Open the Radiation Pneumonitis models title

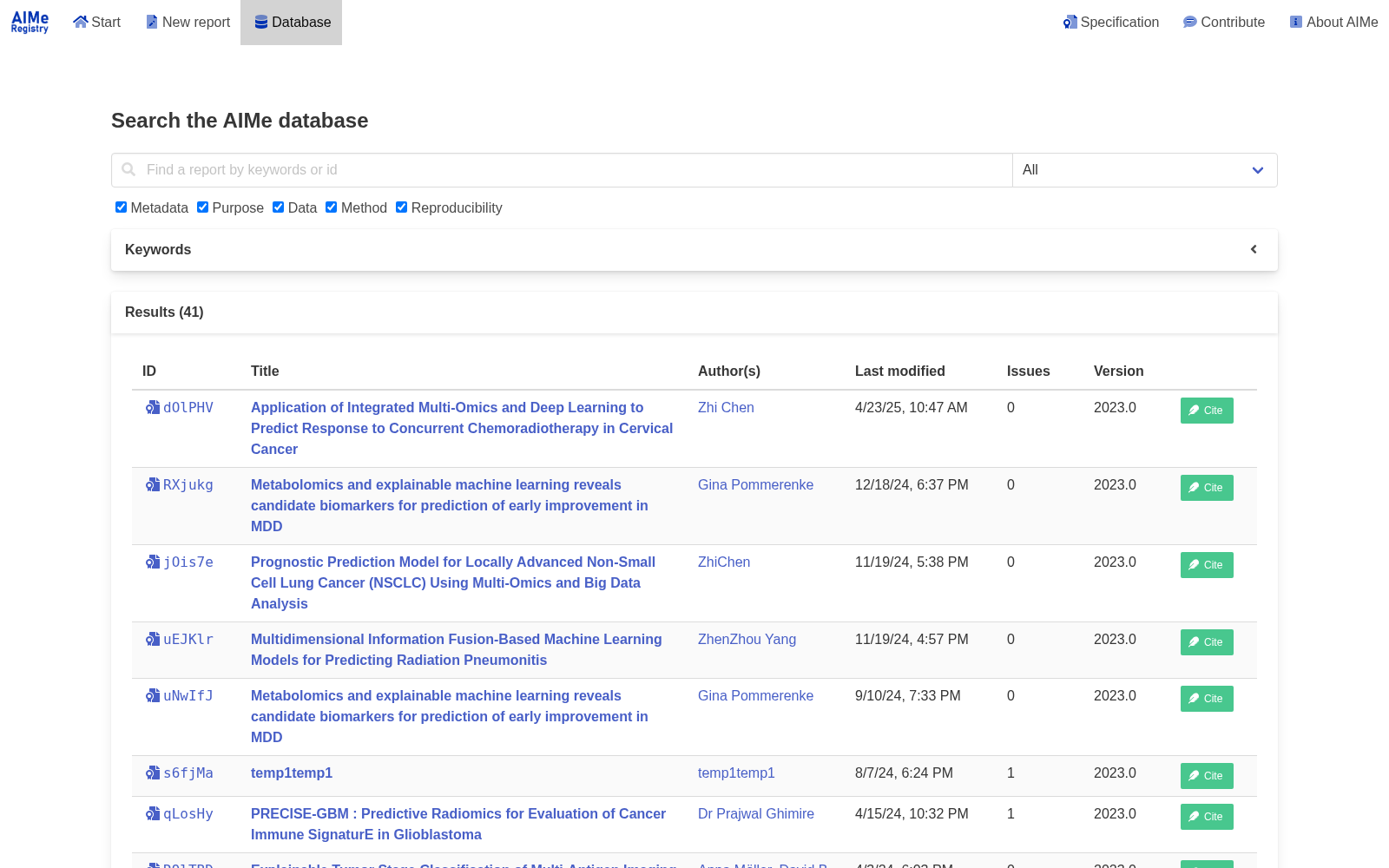(456, 649)
